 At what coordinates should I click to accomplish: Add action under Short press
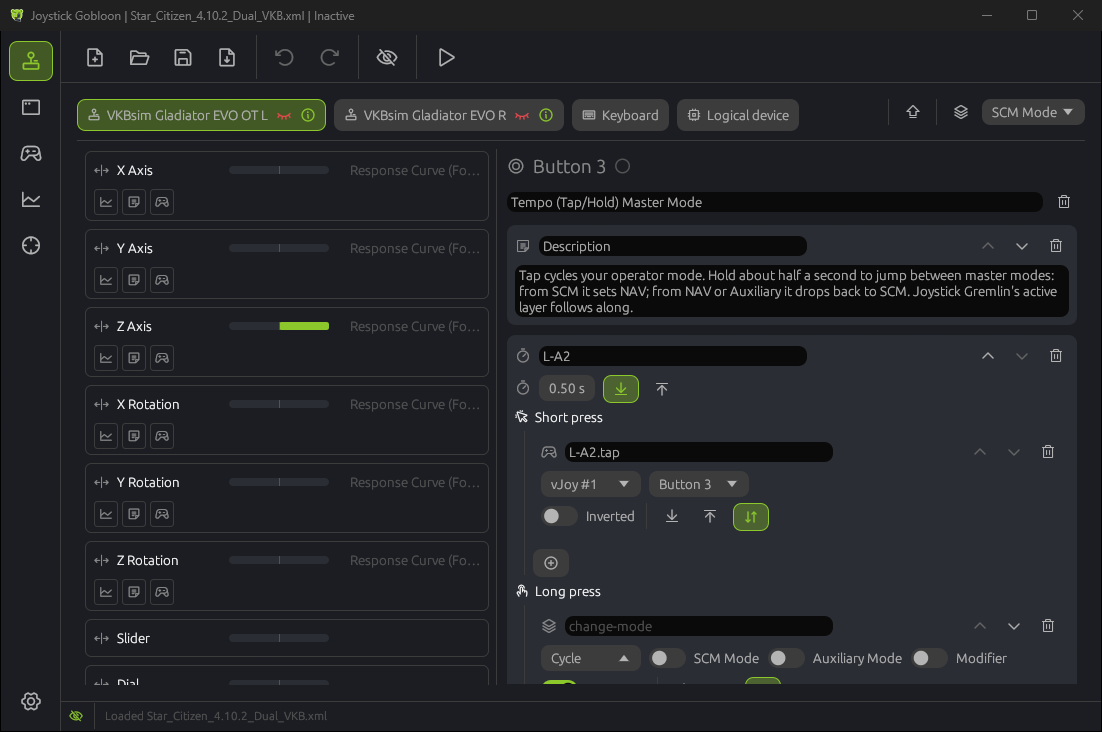[551, 563]
